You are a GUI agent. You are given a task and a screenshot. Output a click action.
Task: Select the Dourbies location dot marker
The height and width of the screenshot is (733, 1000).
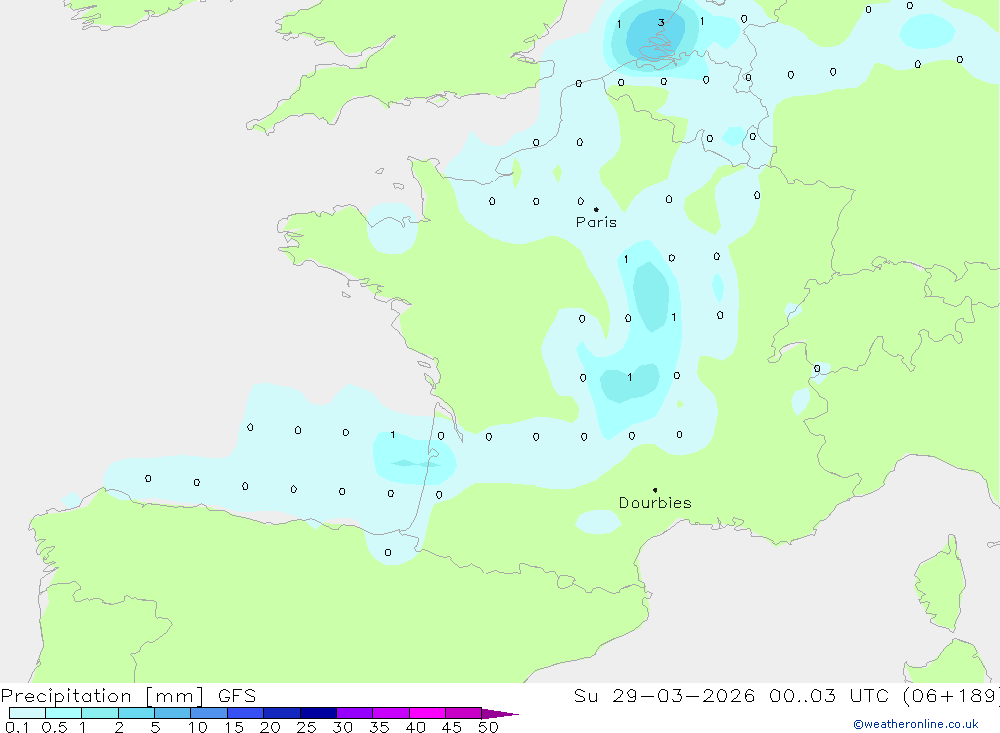pyautogui.click(x=655, y=490)
